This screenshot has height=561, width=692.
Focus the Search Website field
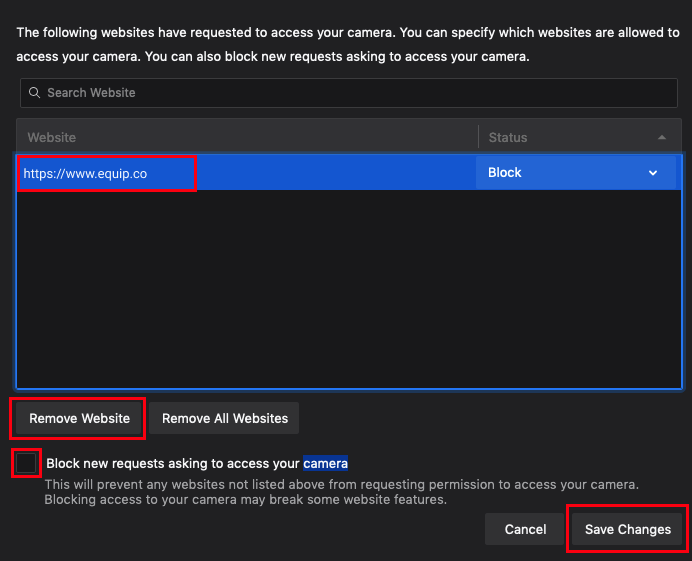pos(350,93)
